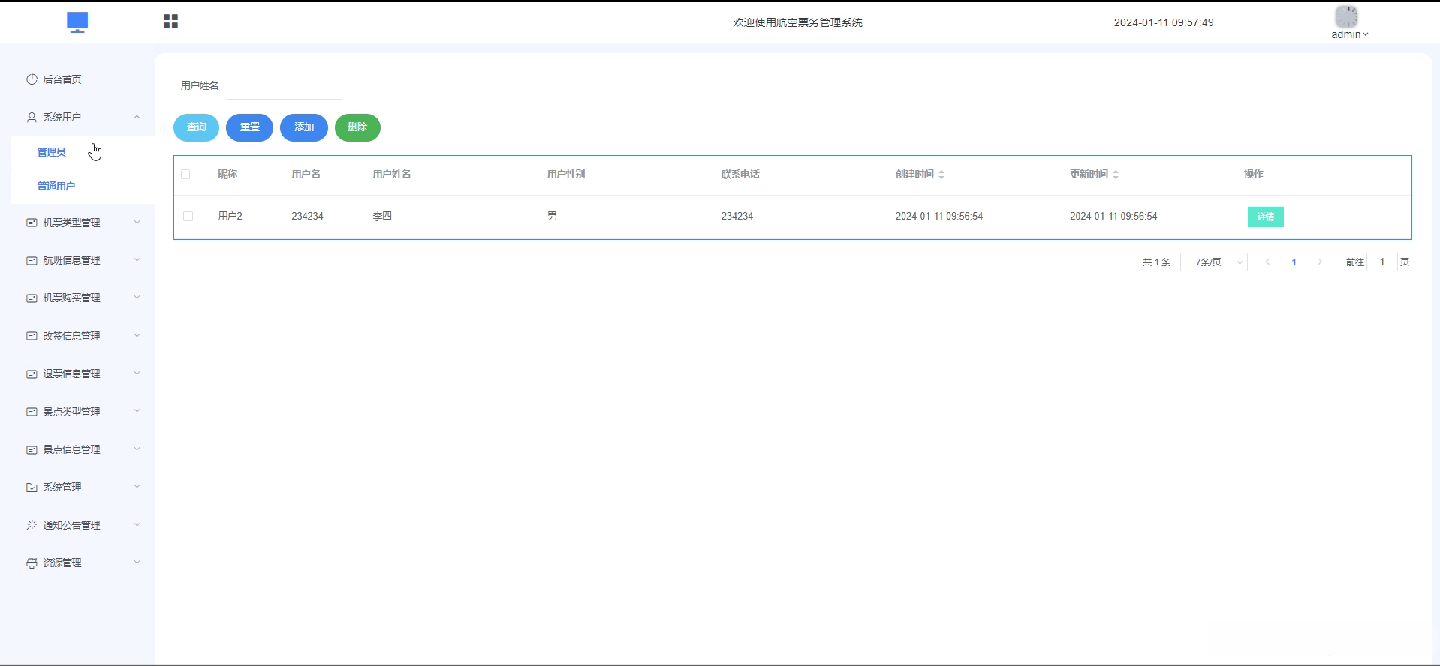Expand the 退票信息管理 chevron

(137, 373)
